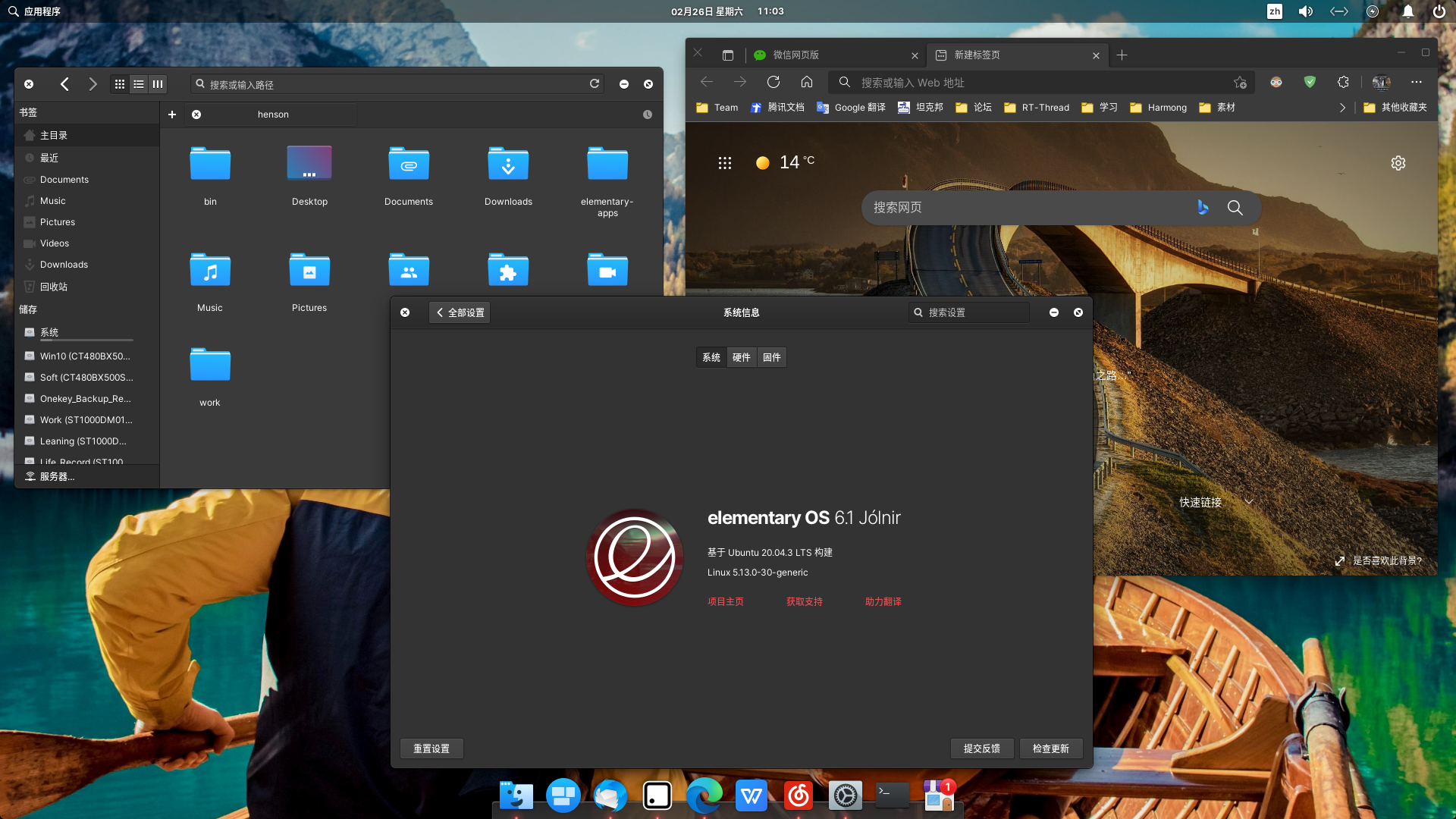Click Edge's tracking prevention shield icon
This screenshot has height=819, width=1456.
coord(1308,82)
